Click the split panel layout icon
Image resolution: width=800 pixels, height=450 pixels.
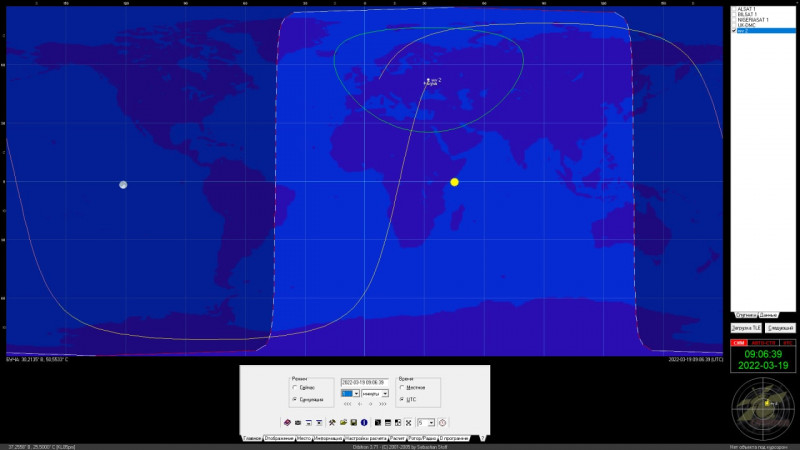point(398,423)
